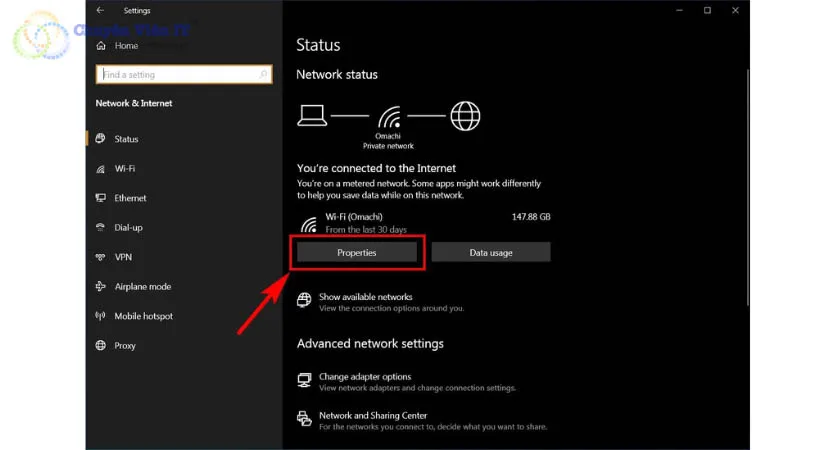Select the Status globe icon in sidebar
820x450 pixels.
(100, 139)
